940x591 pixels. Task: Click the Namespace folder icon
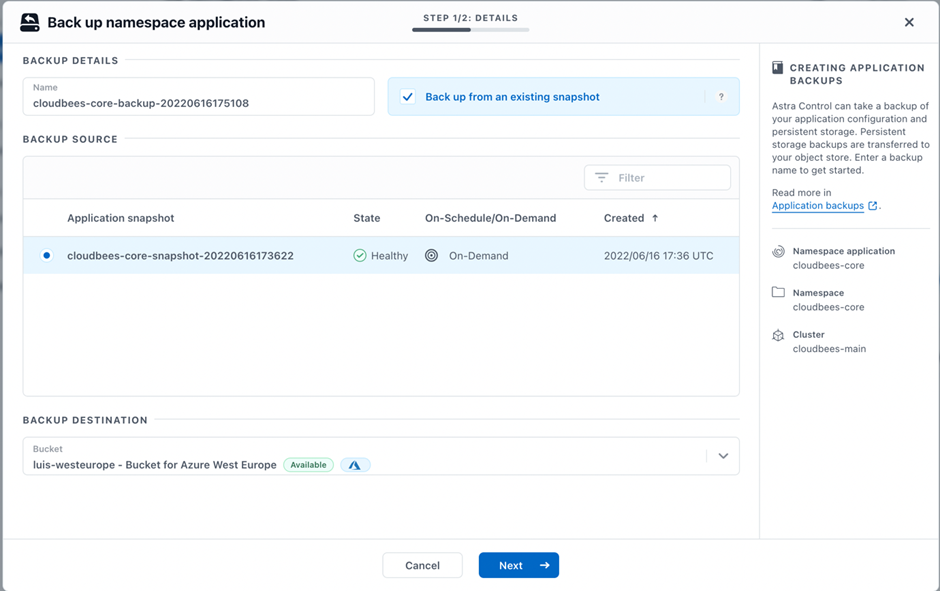tap(778, 293)
